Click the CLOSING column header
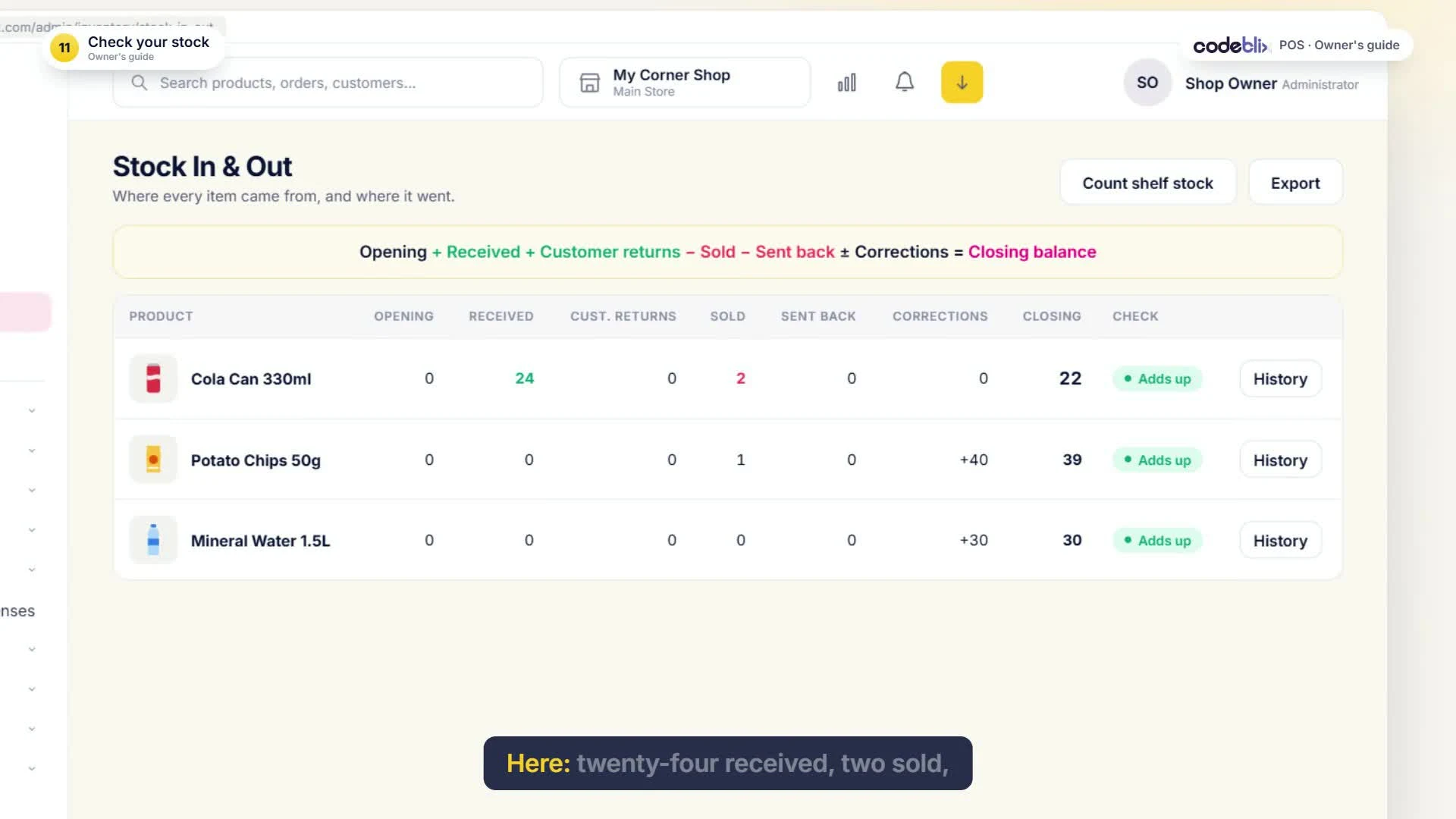Image resolution: width=1456 pixels, height=819 pixels. point(1052,316)
